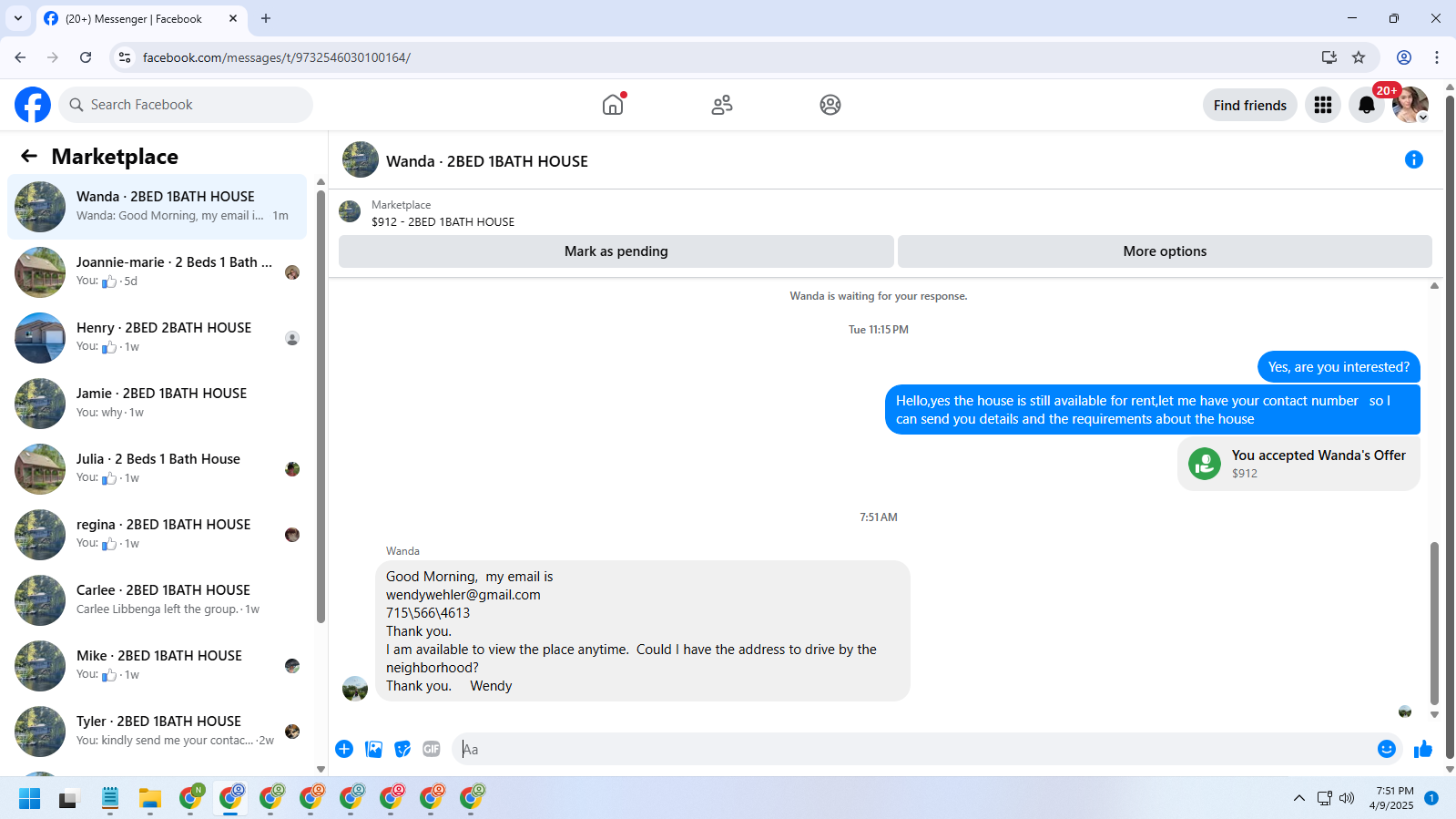Open the Friends icon in top navigation
1456x819 pixels.
click(722, 105)
